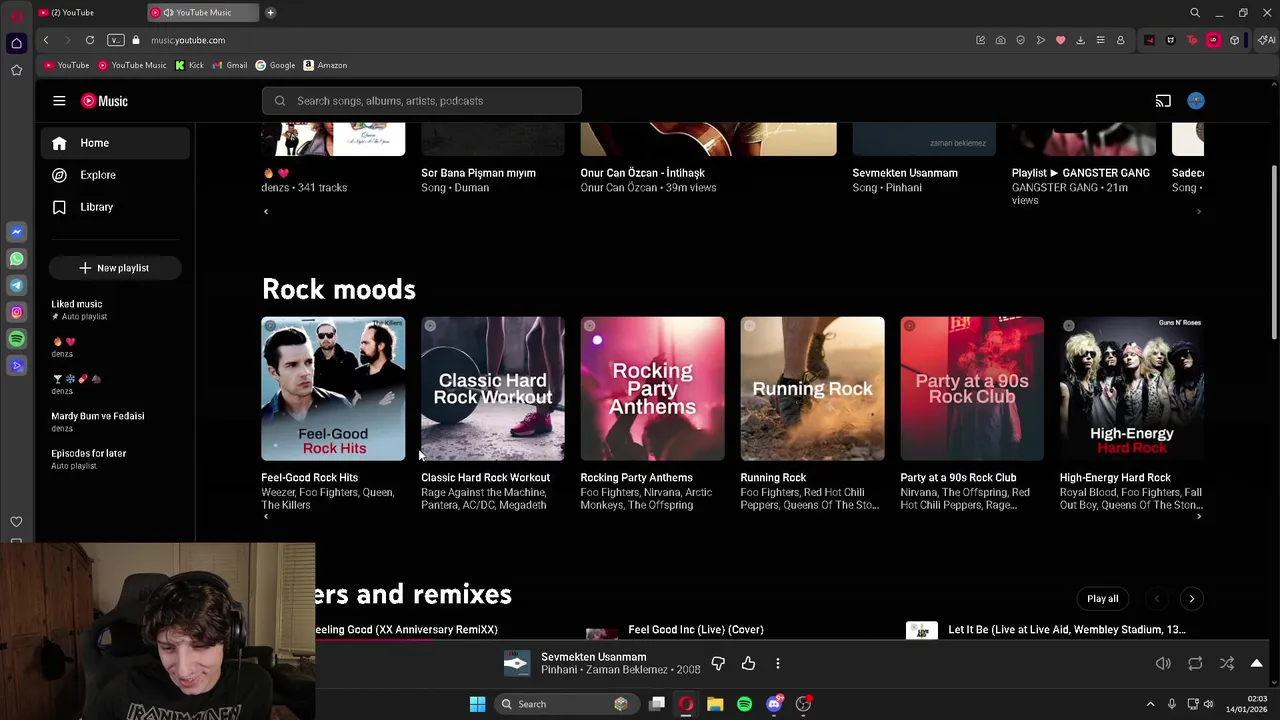Open High-Energy Hard Rock title link
Viewport: 1280px width, 720px height.
1115,478
